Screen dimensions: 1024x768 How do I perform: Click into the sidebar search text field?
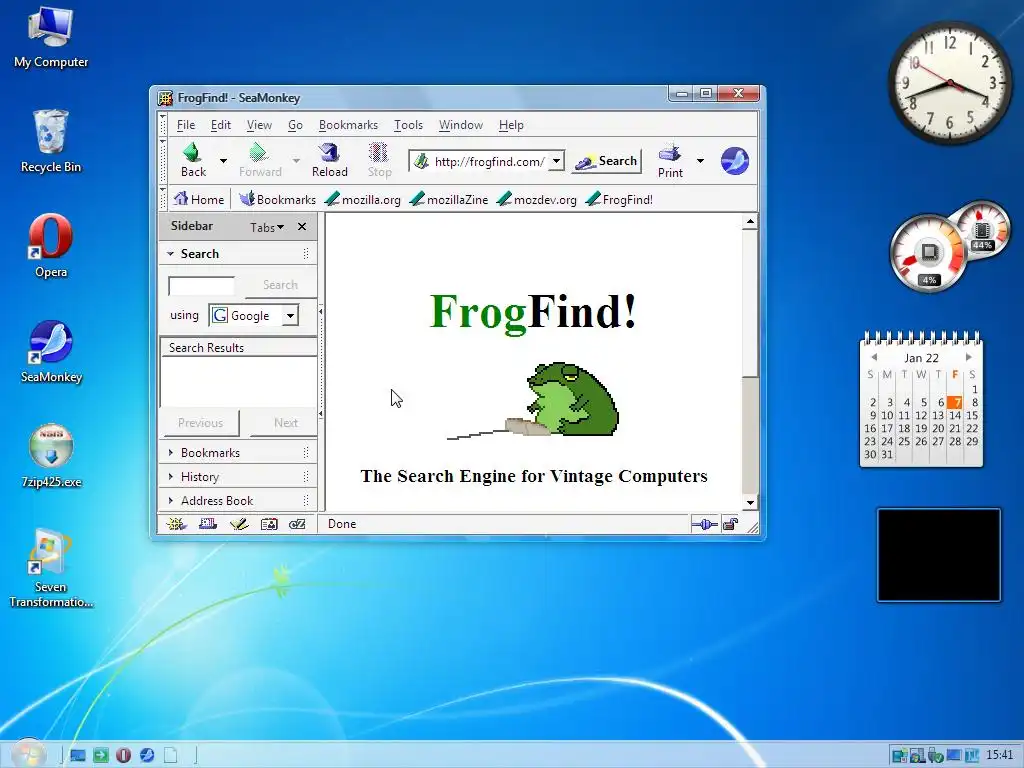click(202, 285)
